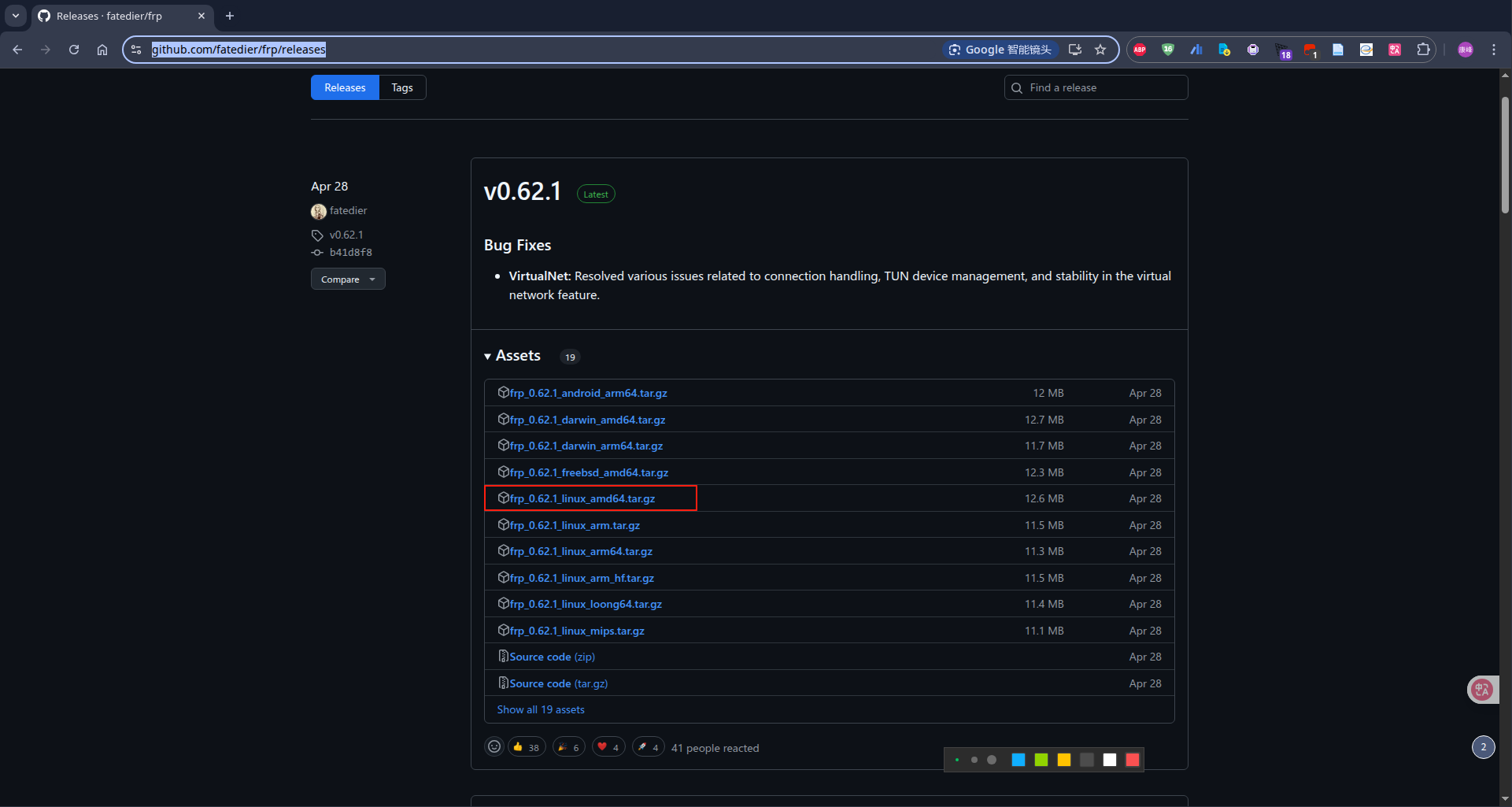This screenshot has width=1512, height=807.
Task: Close the Releases fatedier/frp tab
Action: click(x=201, y=16)
